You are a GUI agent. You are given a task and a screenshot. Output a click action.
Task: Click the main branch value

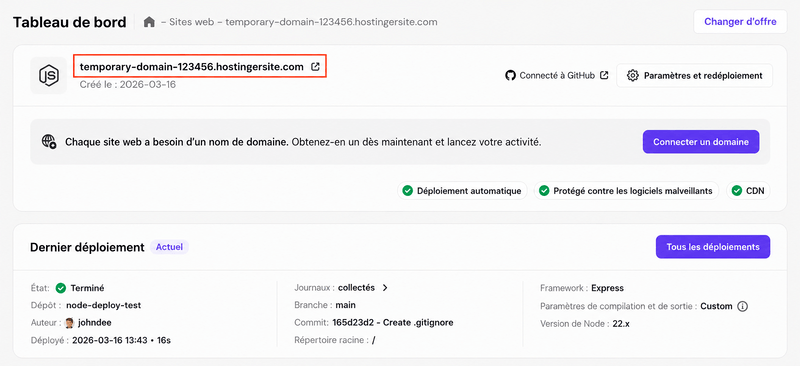345,305
